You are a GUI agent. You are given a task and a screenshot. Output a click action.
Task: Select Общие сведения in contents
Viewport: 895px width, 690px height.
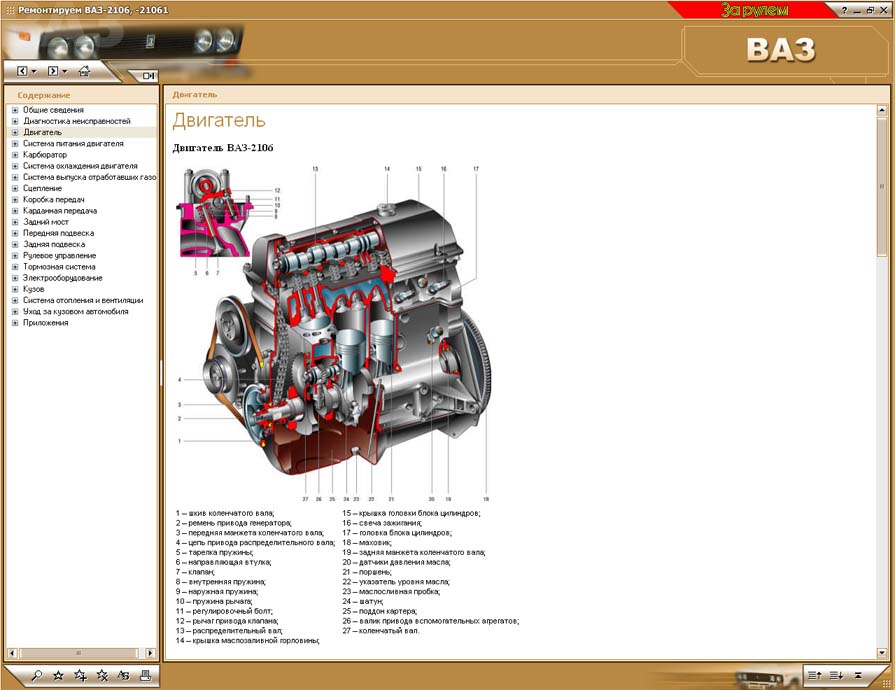pos(53,110)
